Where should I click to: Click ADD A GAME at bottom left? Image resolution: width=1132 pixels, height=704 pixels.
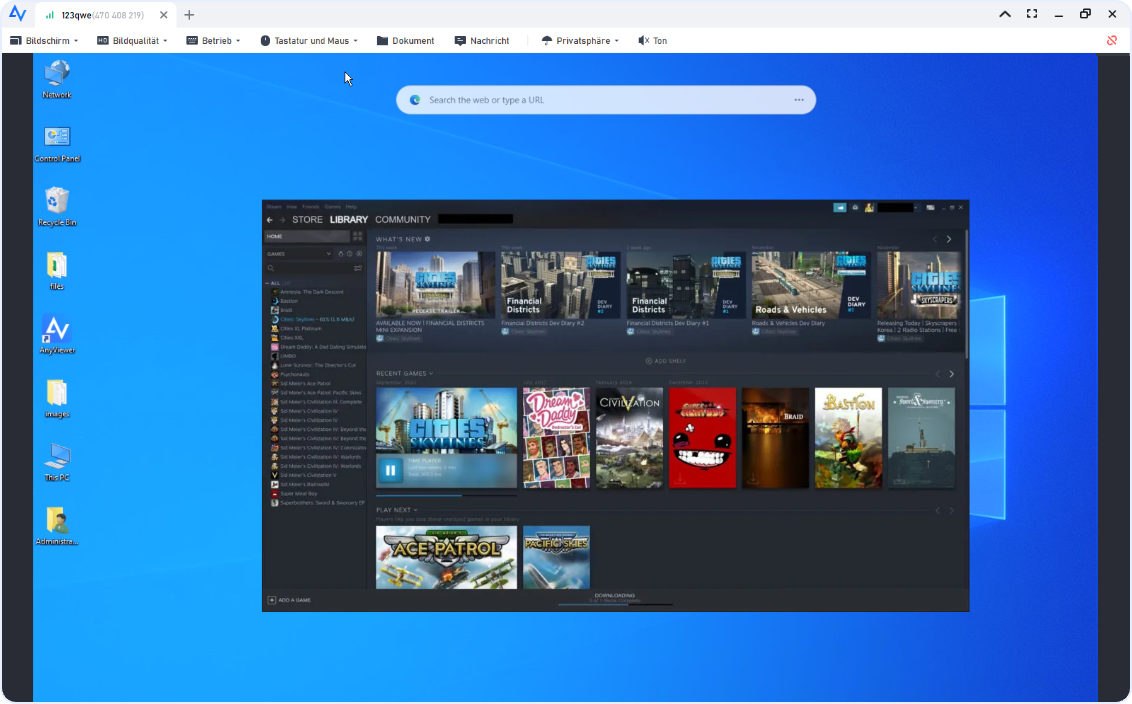(290, 600)
